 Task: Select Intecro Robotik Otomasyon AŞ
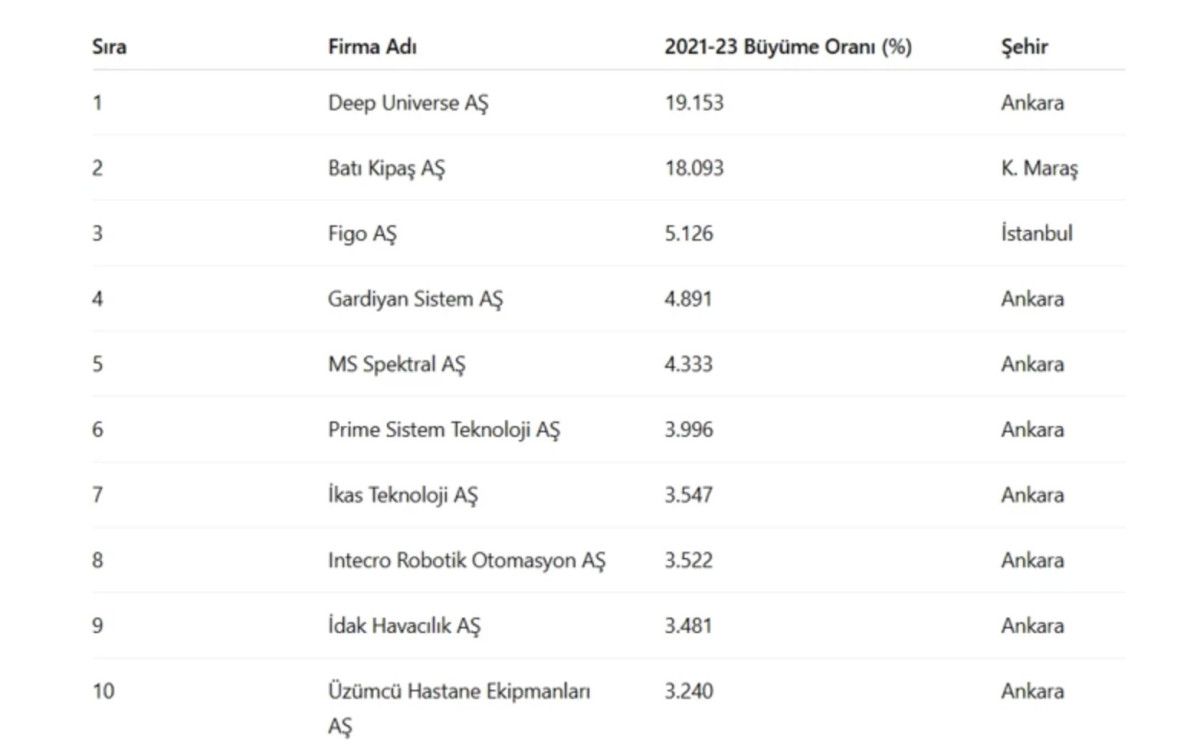(466, 561)
